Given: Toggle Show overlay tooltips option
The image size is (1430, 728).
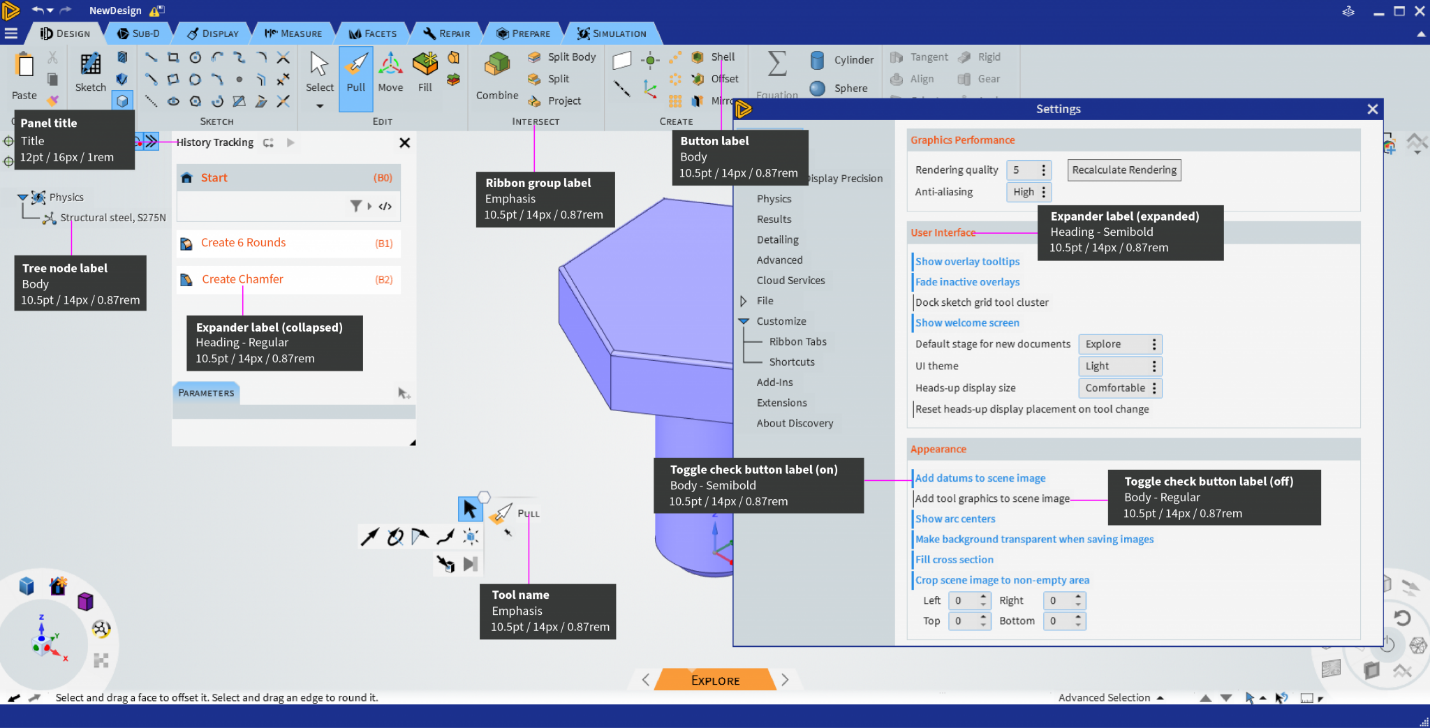Looking at the screenshot, I should 967,262.
